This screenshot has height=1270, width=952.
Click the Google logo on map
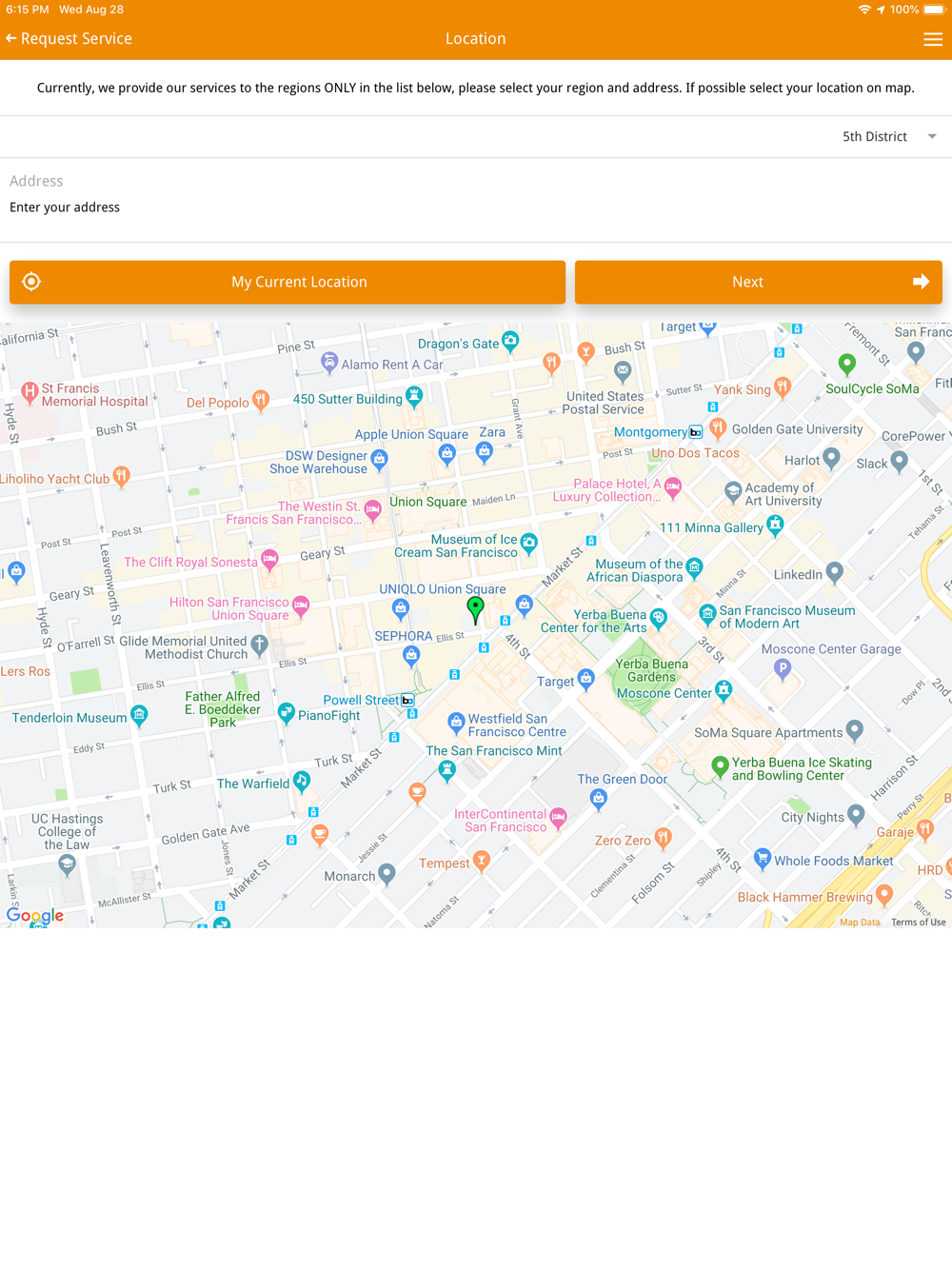35,915
